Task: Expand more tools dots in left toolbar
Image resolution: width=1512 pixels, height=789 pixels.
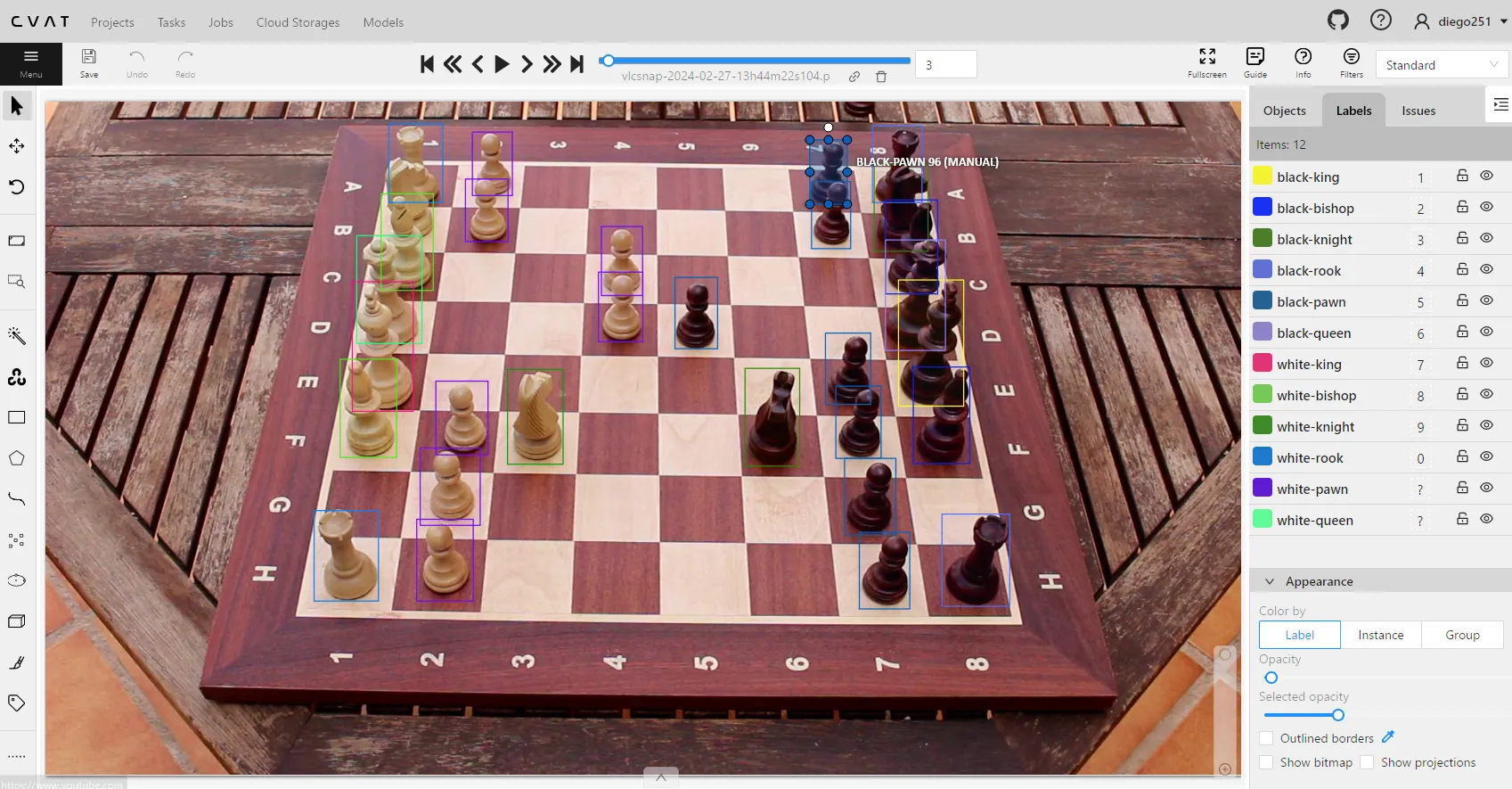Action: click(17, 755)
